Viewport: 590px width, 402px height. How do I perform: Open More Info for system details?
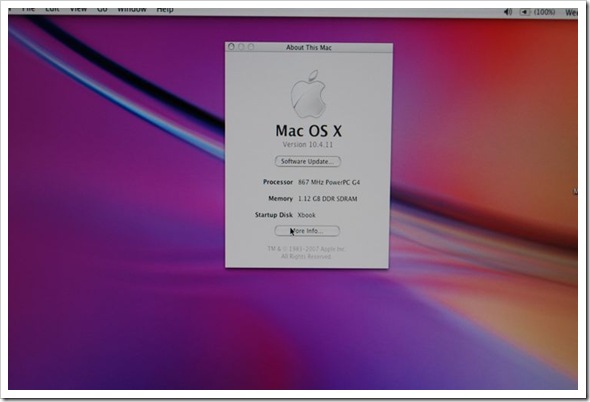point(307,231)
